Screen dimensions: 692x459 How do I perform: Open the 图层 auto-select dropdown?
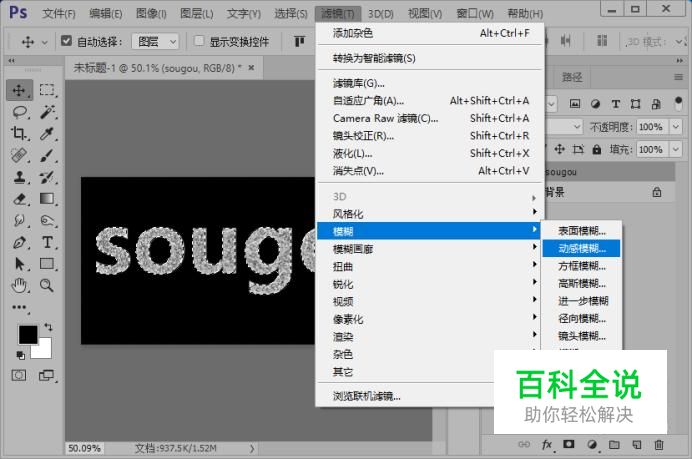coord(155,42)
